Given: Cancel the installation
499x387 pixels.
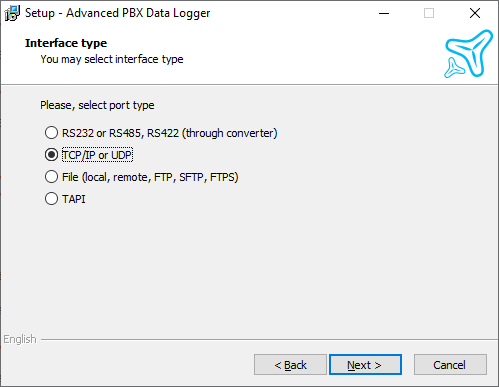Looking at the screenshot, I should coord(450,365).
